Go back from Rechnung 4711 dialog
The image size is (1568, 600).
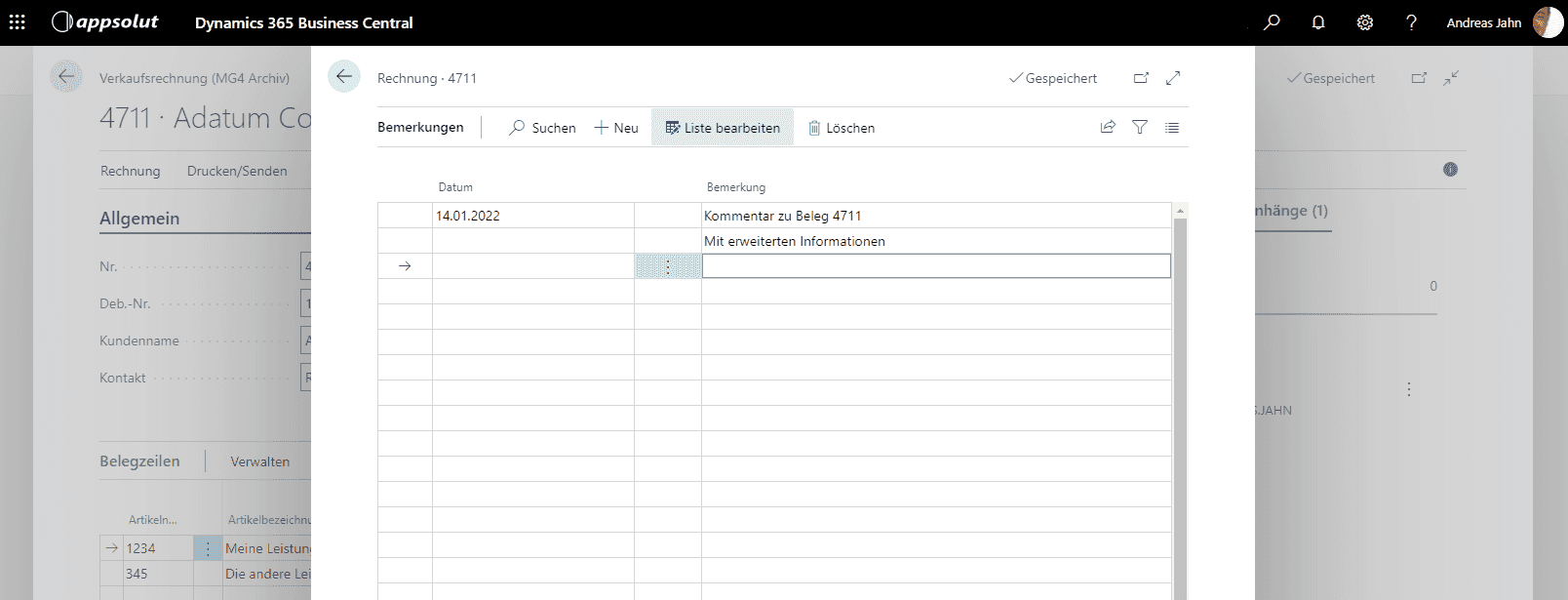344,76
